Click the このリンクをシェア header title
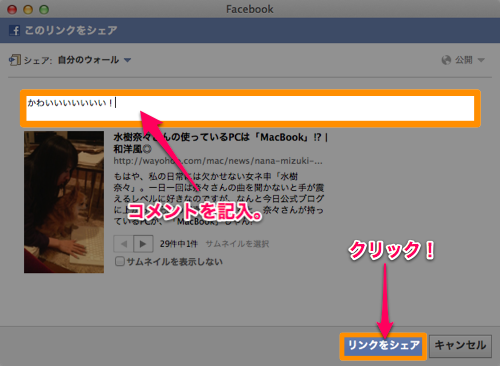Image resolution: width=500 pixels, height=366 pixels. [71, 30]
